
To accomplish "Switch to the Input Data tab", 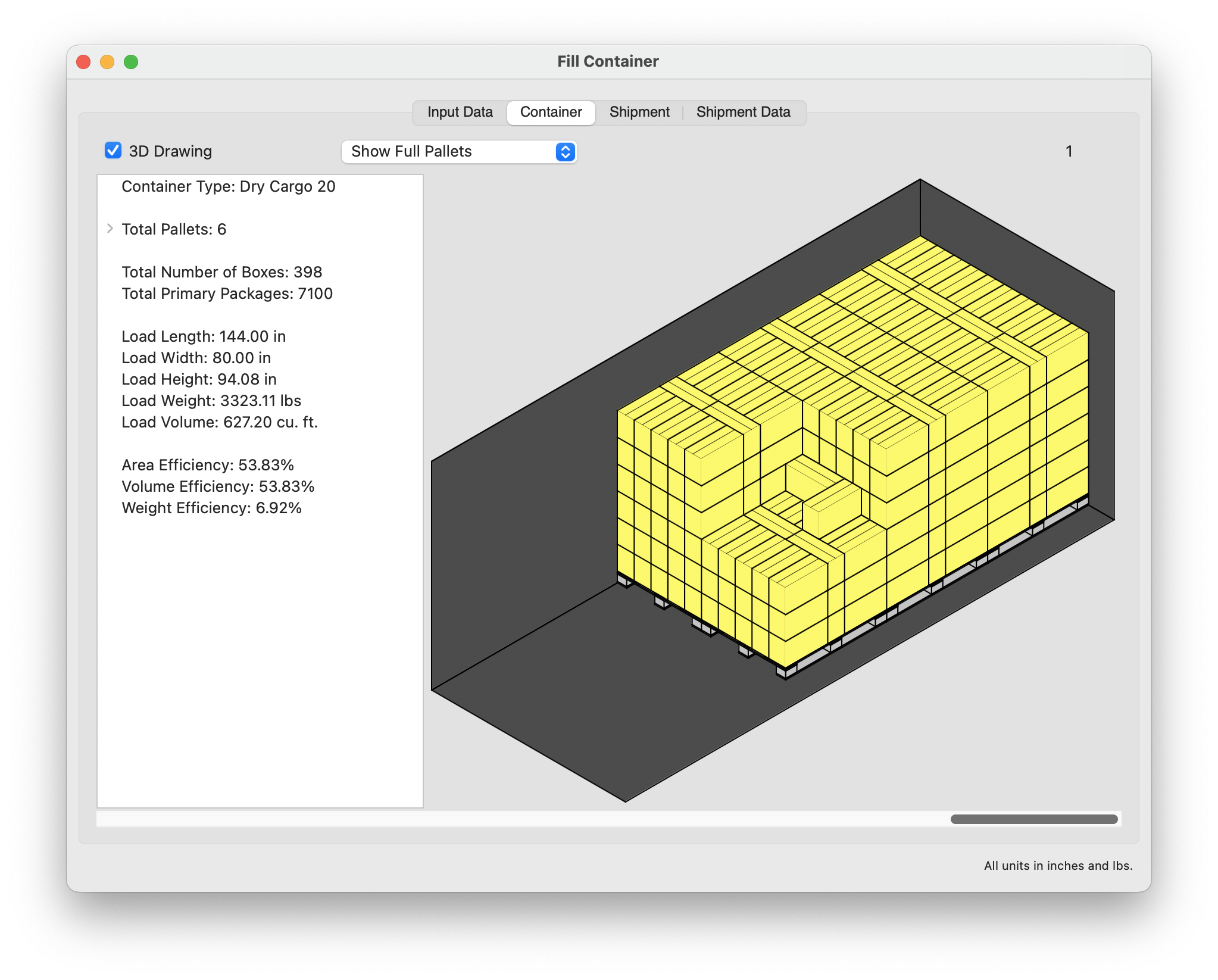I will point(460,112).
